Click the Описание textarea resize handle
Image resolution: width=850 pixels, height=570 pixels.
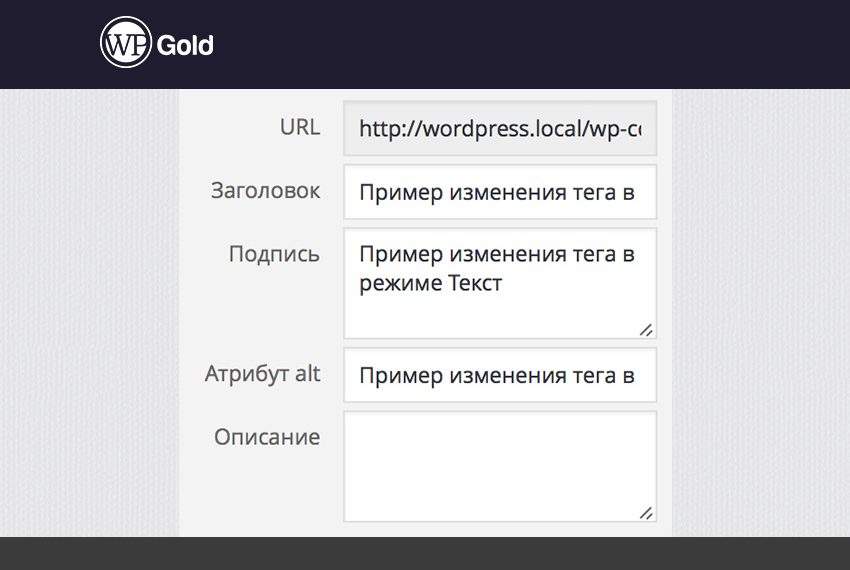click(646, 512)
